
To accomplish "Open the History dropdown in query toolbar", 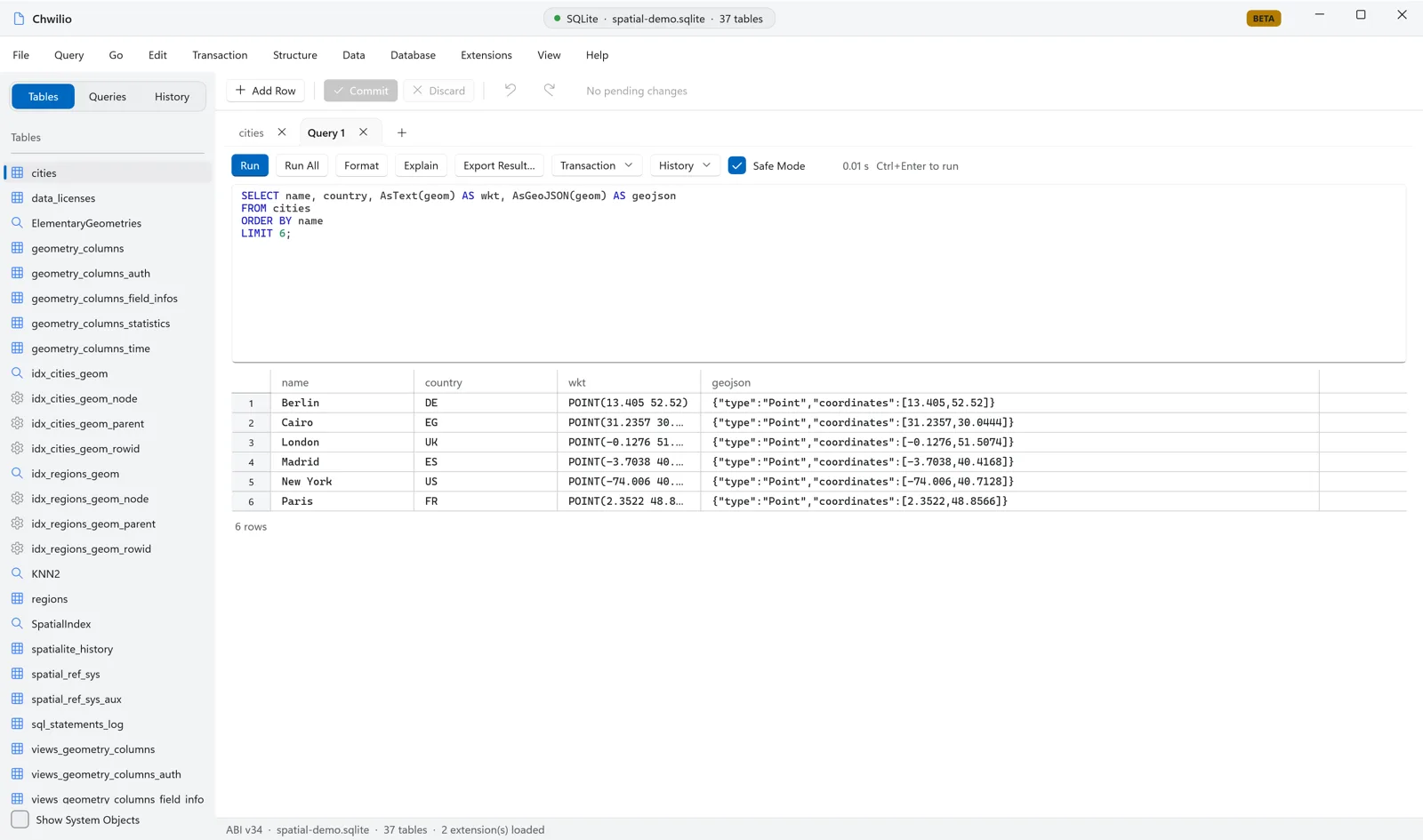I will point(684,165).
